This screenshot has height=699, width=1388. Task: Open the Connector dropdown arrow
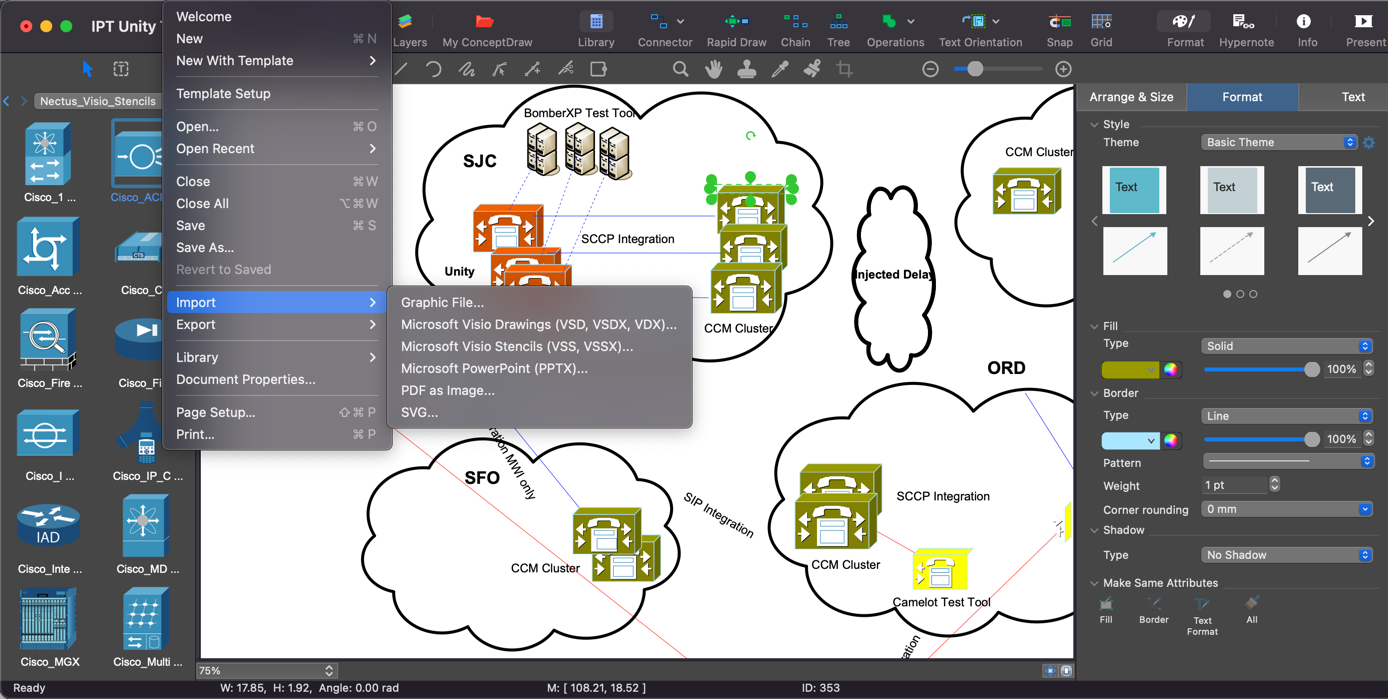click(x=681, y=21)
